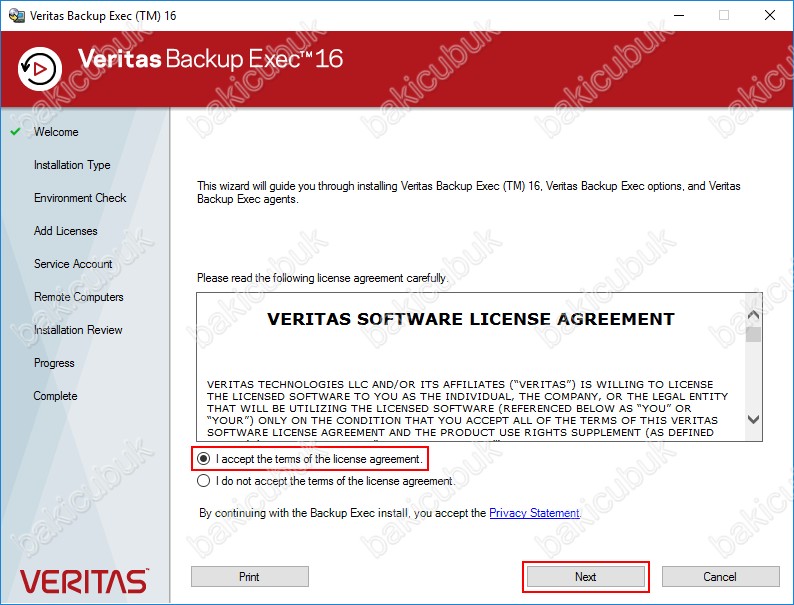Select I accept the terms radio button

pyautogui.click(x=204, y=459)
